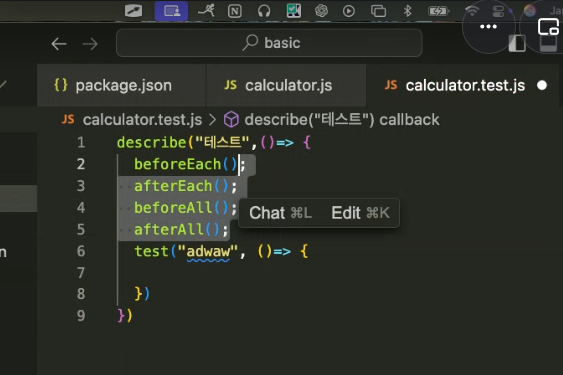563x375 pixels.
Task: Click the headphones icon in the menu bar
Action: tap(264, 11)
